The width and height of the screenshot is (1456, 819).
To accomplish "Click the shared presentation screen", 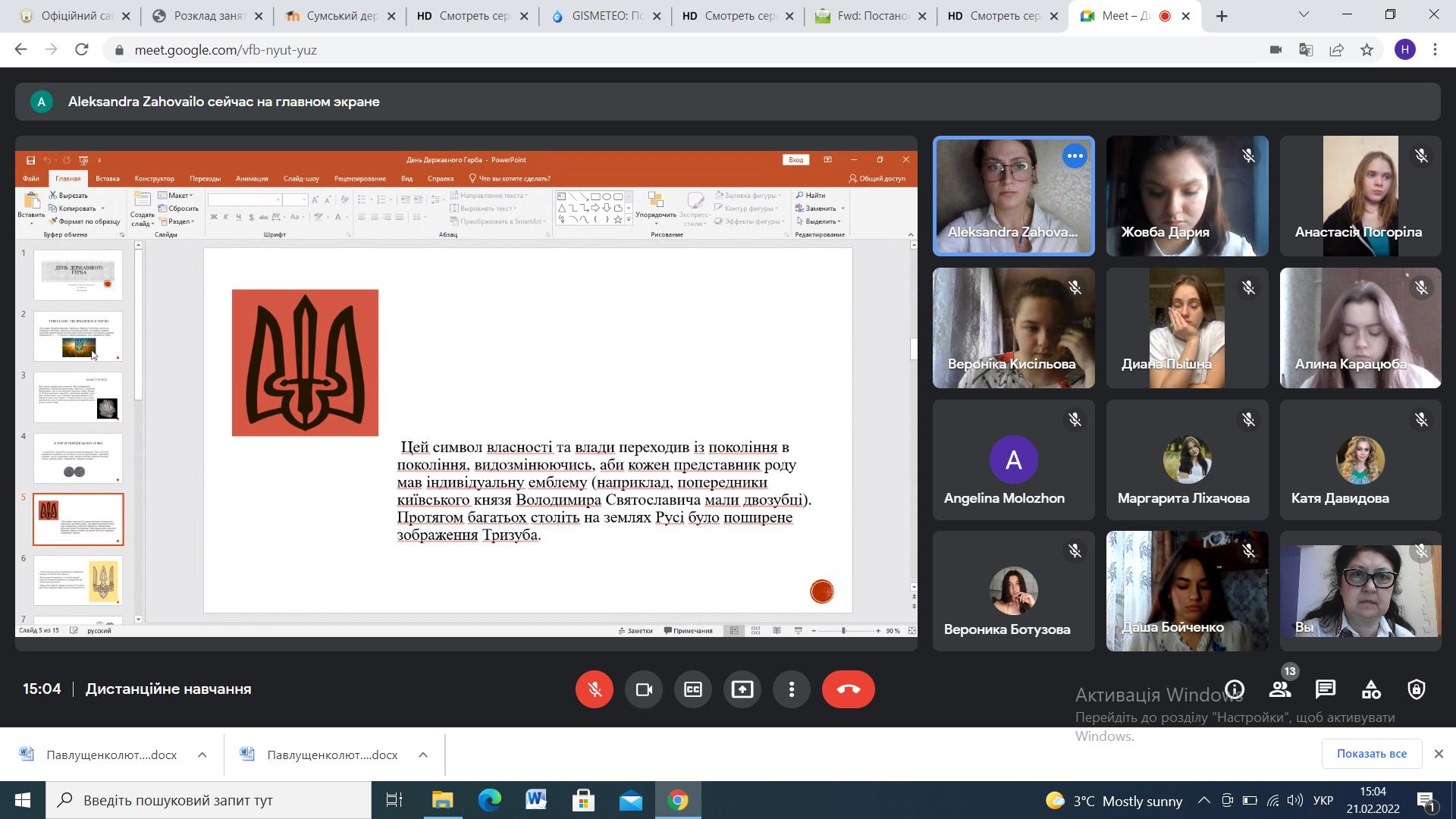I will coord(466,393).
